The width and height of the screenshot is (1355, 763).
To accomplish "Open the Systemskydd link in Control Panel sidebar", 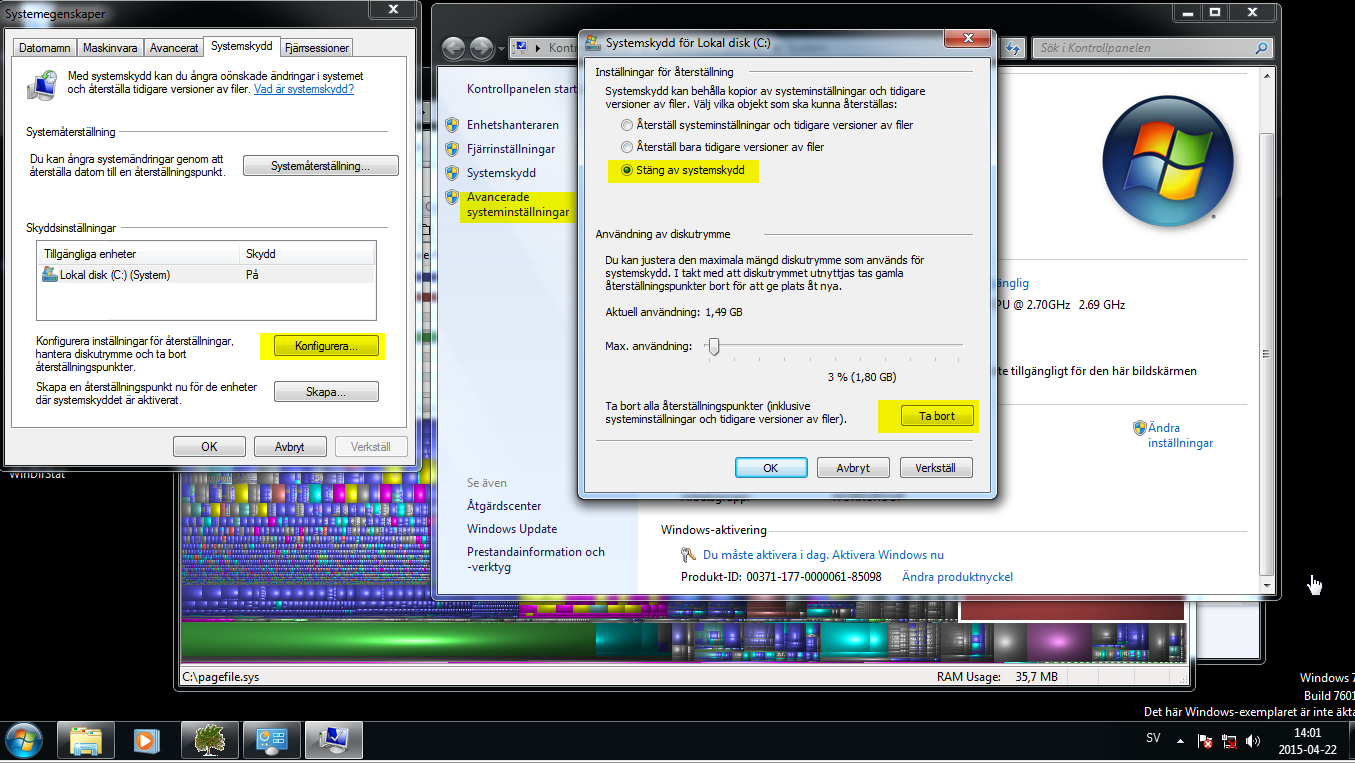I will coord(501,173).
